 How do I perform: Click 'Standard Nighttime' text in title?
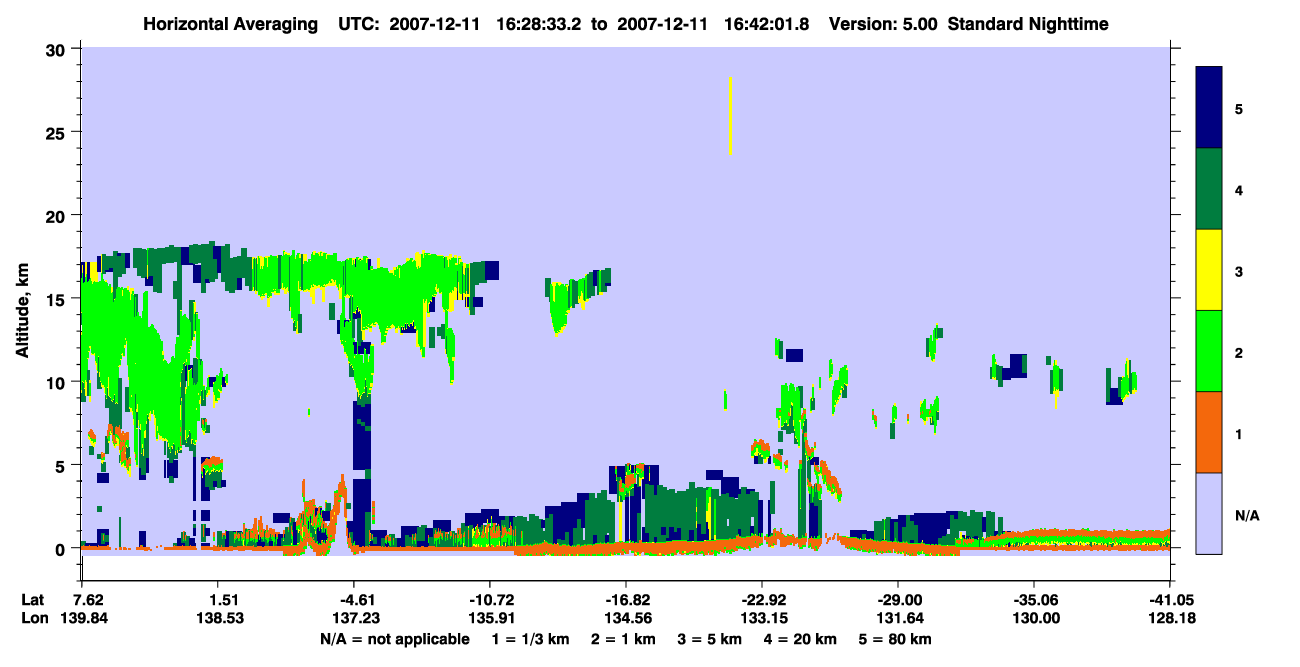1028,24
